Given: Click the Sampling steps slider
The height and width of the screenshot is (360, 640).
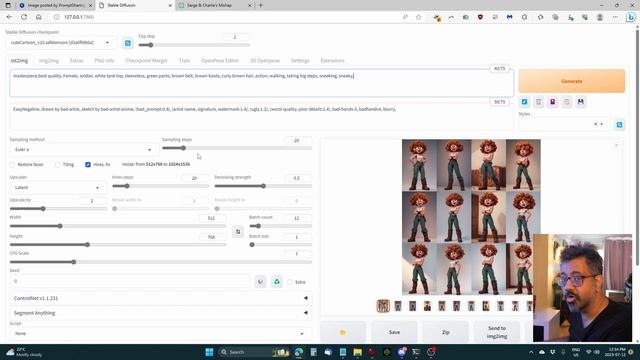Looking at the screenshot, I should [237, 148].
